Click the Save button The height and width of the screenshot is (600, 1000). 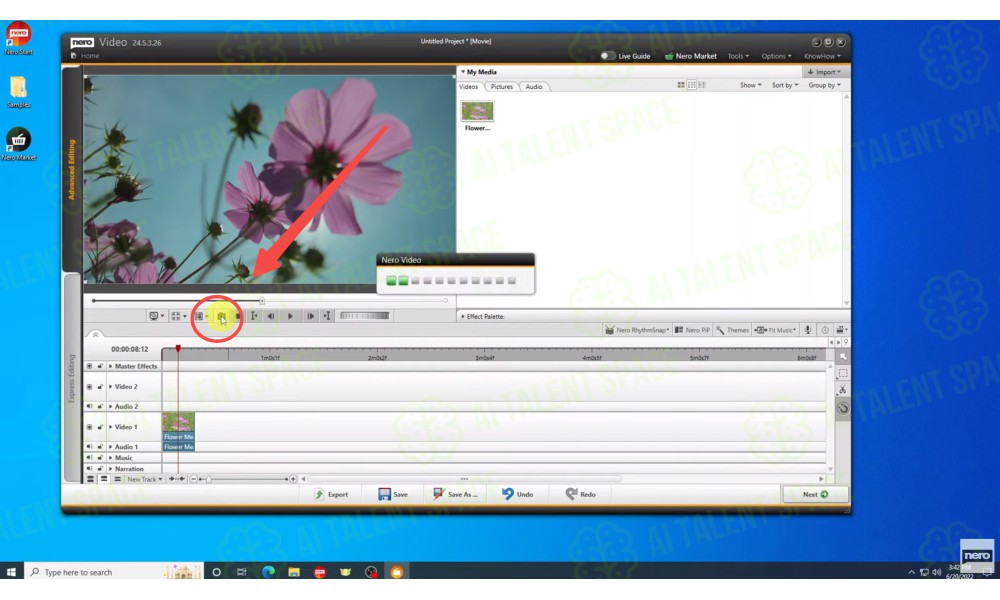393,494
